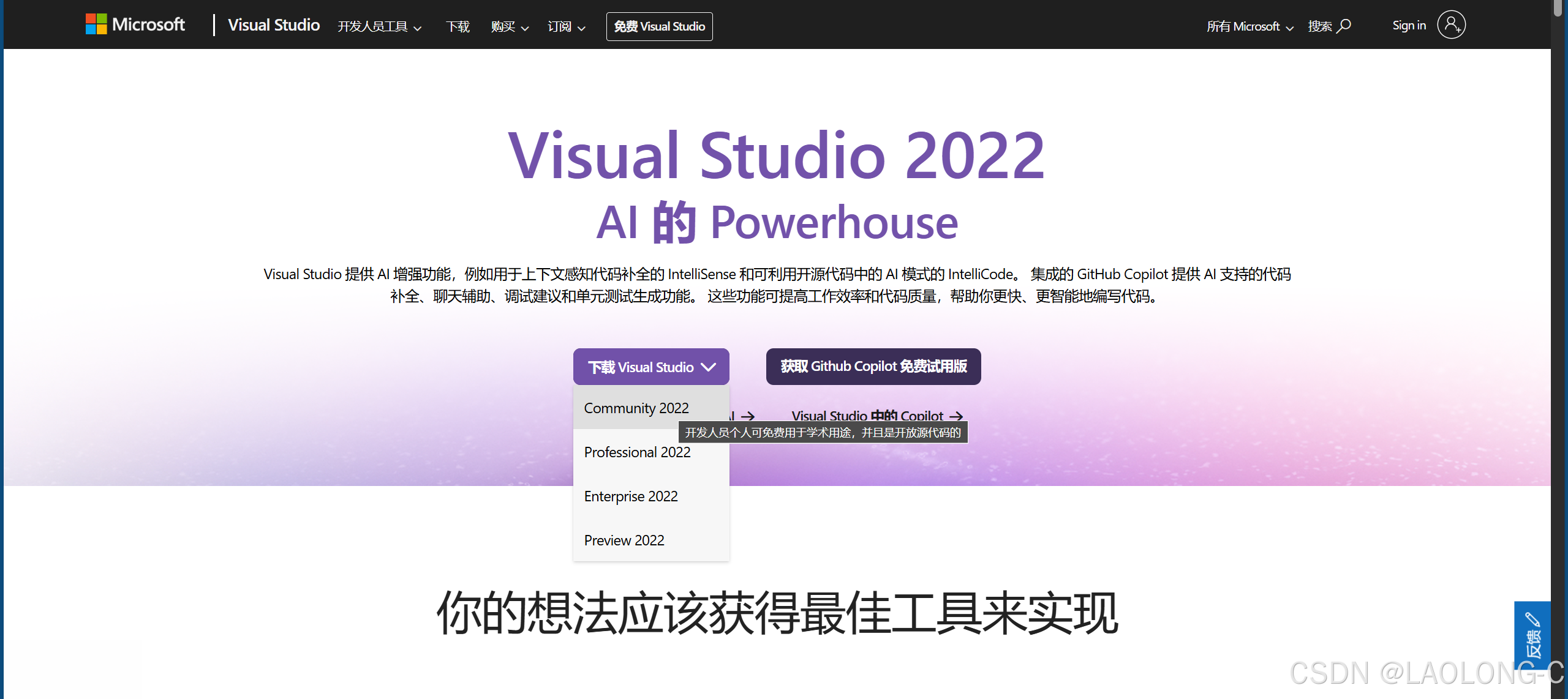Open the 下载 nav link
The image size is (1568, 699).
tap(458, 27)
